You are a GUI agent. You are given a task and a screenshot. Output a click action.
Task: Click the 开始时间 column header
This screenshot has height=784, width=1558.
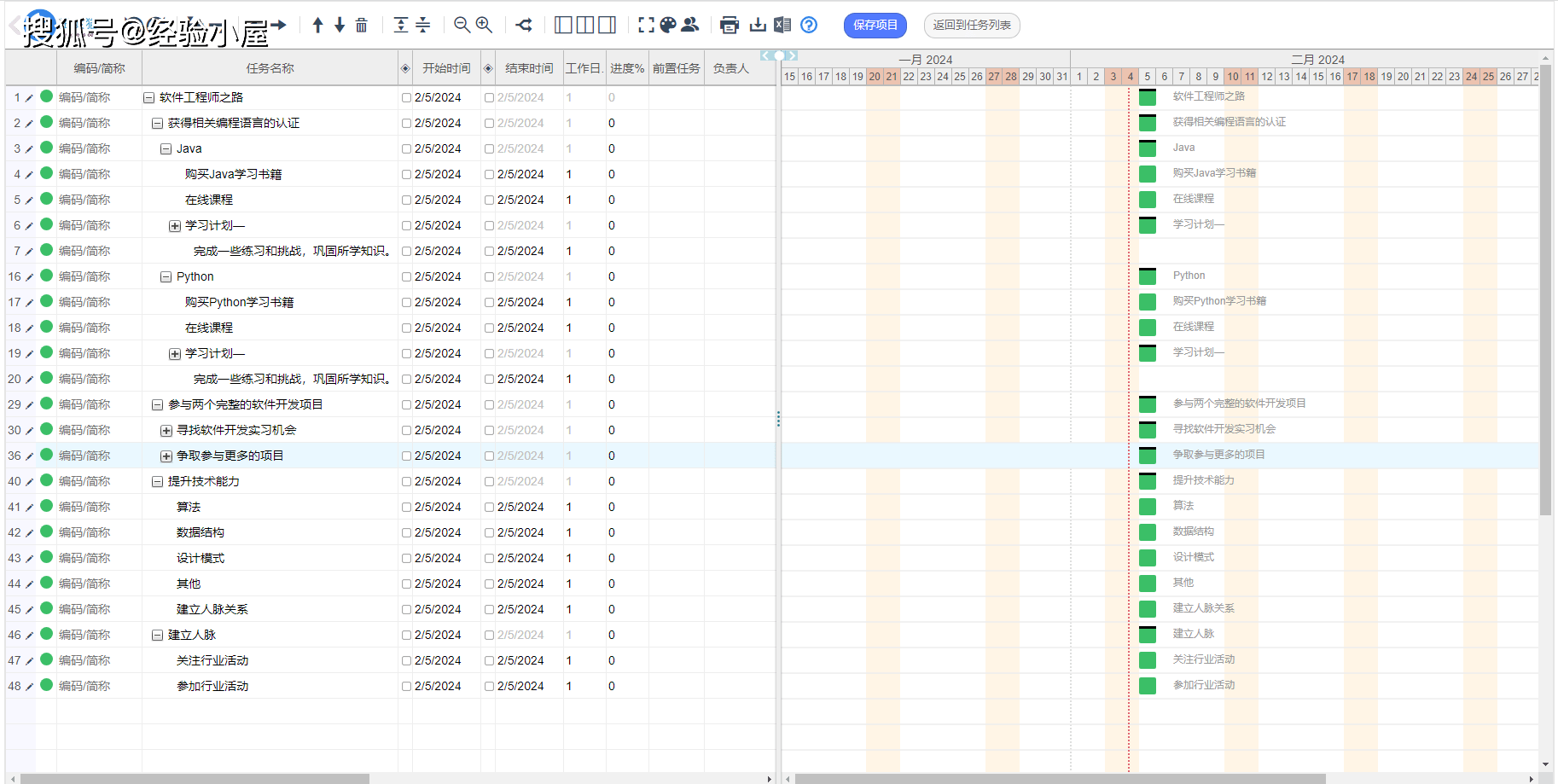click(446, 68)
